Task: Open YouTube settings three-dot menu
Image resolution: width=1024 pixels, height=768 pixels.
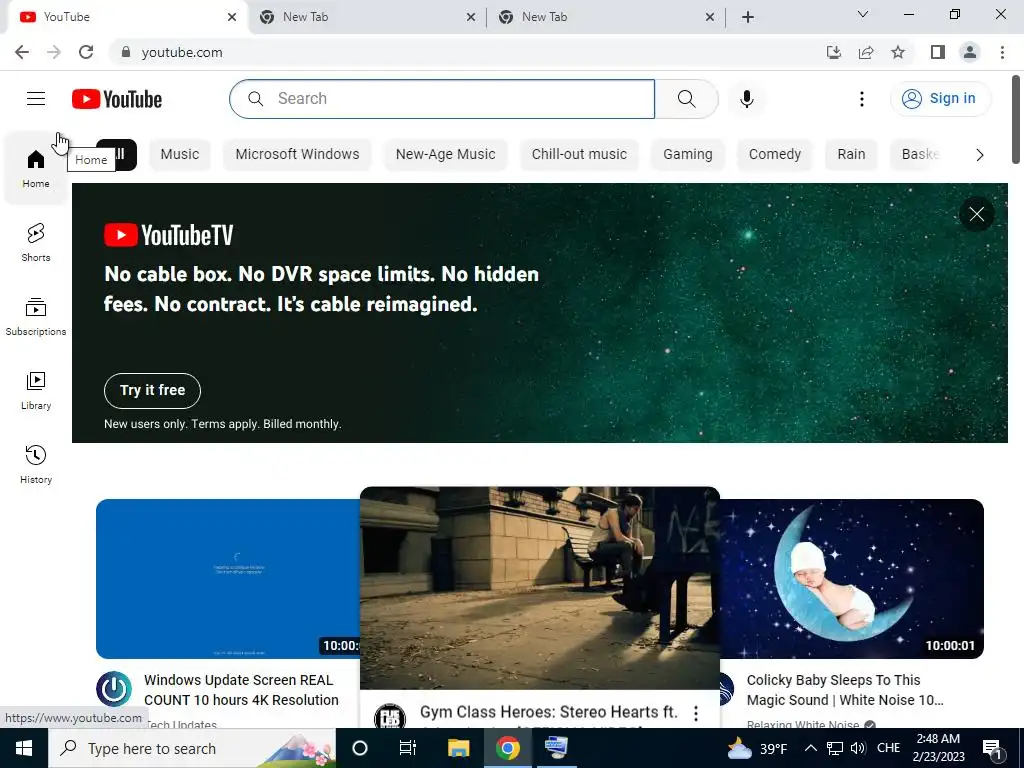Action: coord(861,99)
